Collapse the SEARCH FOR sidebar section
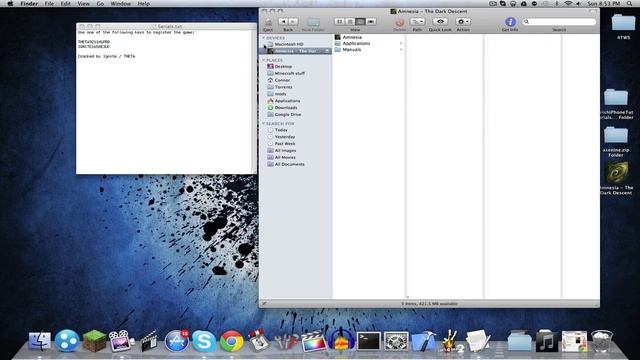The image size is (640, 360). pyautogui.click(x=264, y=123)
